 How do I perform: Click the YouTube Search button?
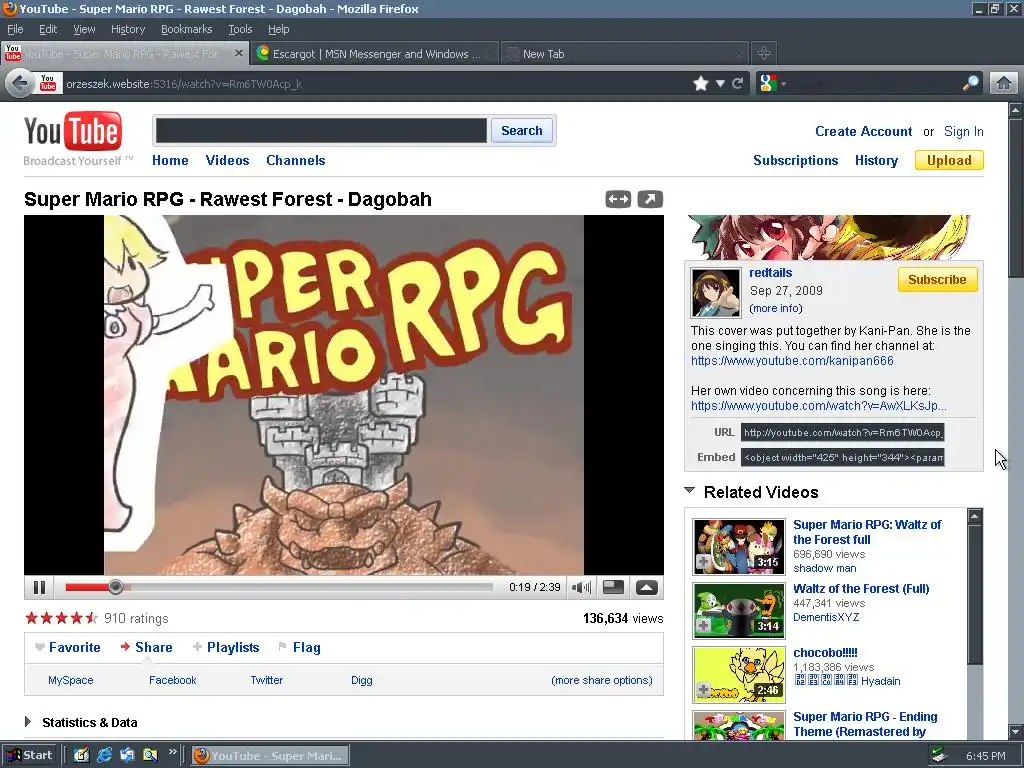tap(522, 131)
